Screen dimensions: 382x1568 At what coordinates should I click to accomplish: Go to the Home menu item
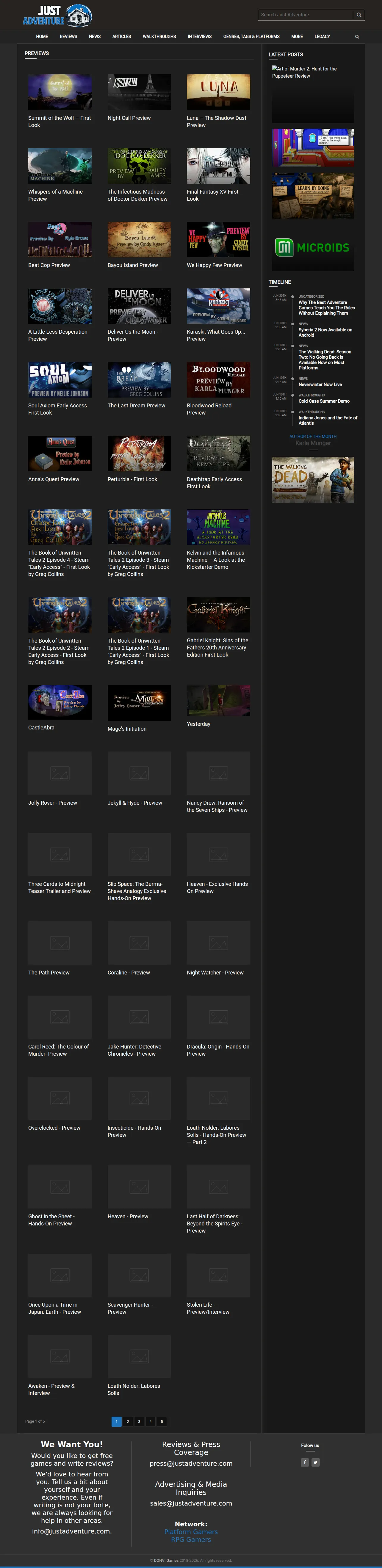pos(42,37)
